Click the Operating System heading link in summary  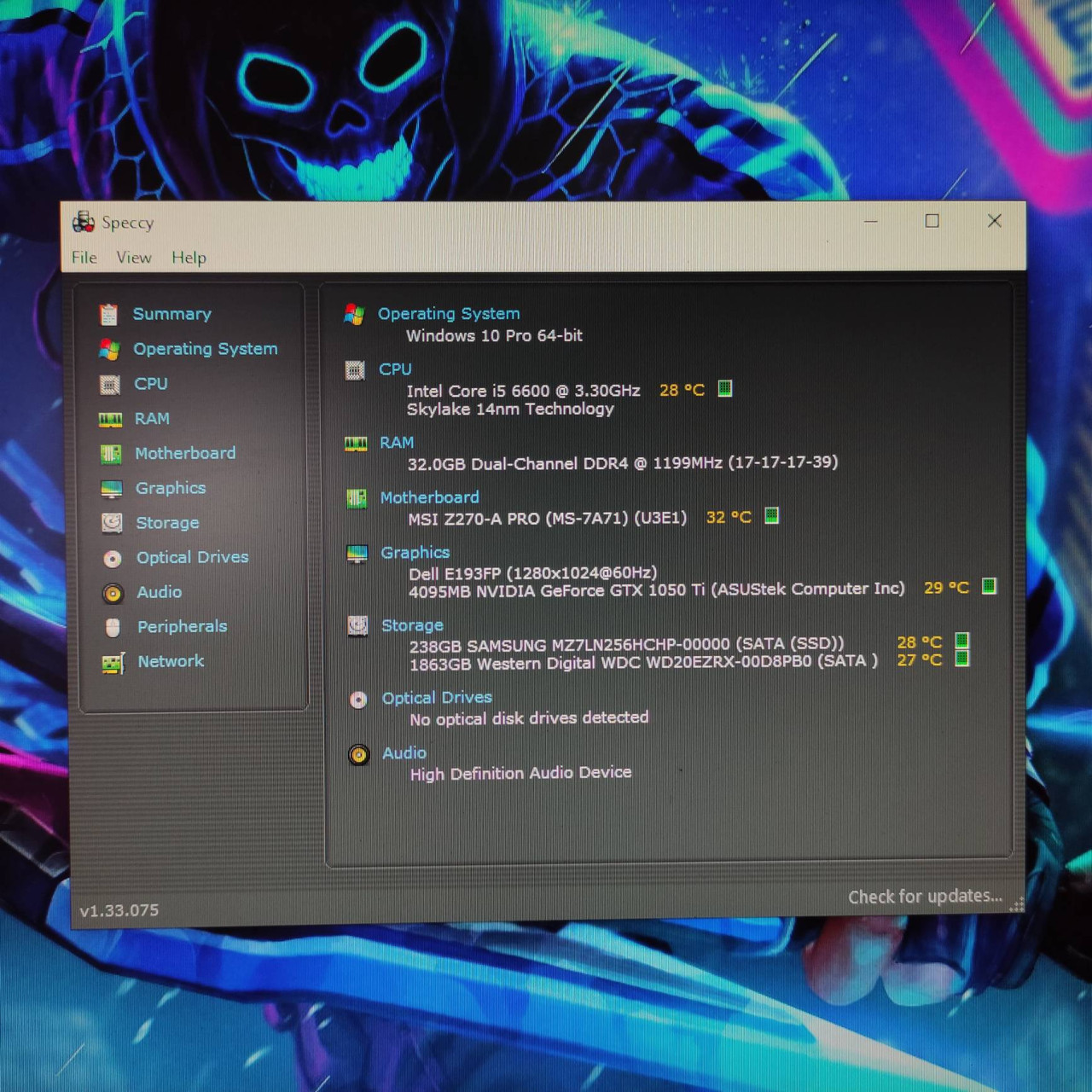(x=449, y=314)
